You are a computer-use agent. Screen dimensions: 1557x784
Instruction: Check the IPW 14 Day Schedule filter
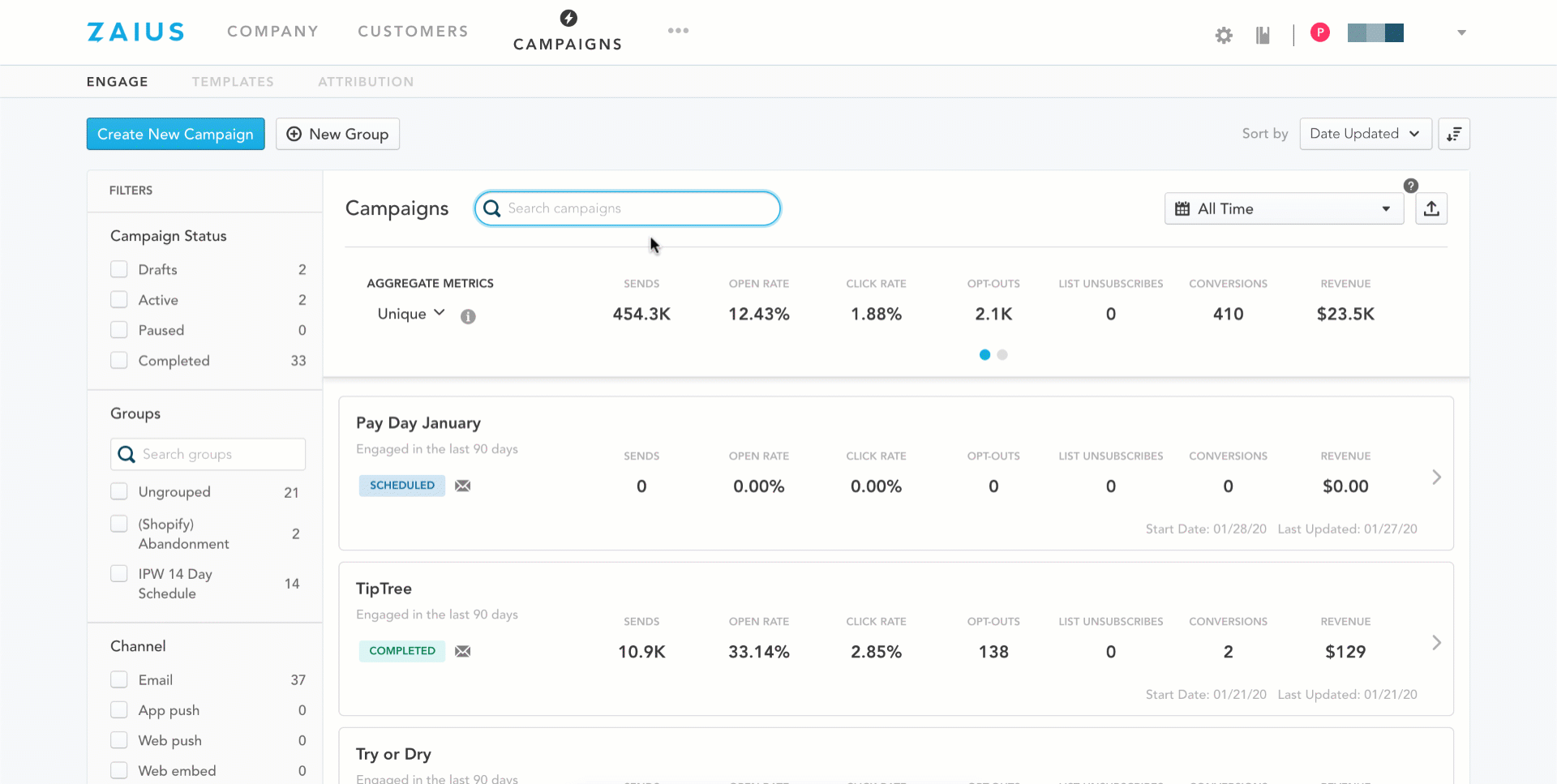(x=119, y=573)
